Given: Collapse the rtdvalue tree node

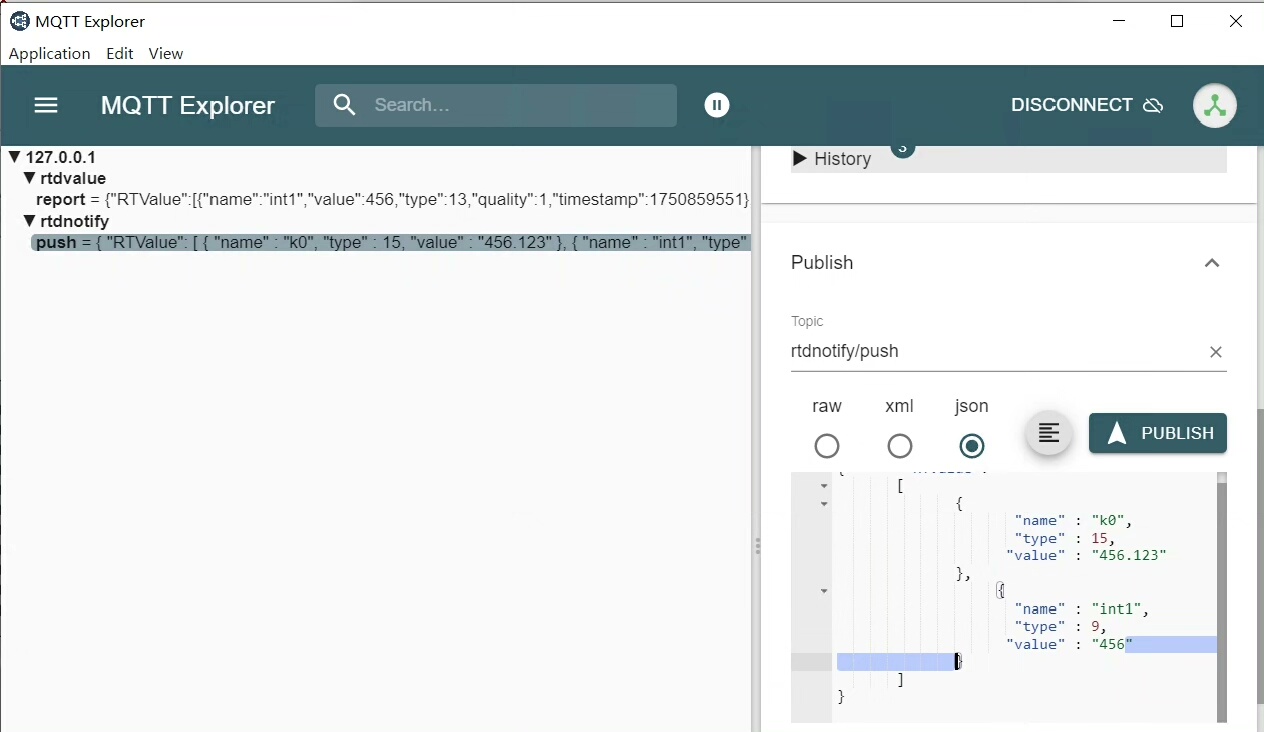Looking at the screenshot, I should click(x=30, y=179).
